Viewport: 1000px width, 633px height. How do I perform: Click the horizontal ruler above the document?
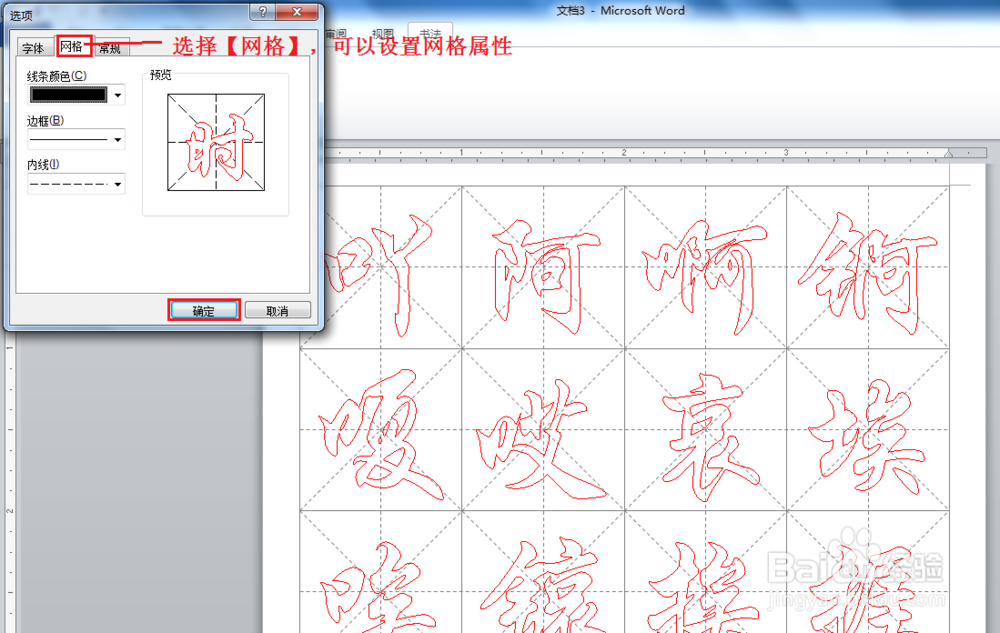coord(600,152)
